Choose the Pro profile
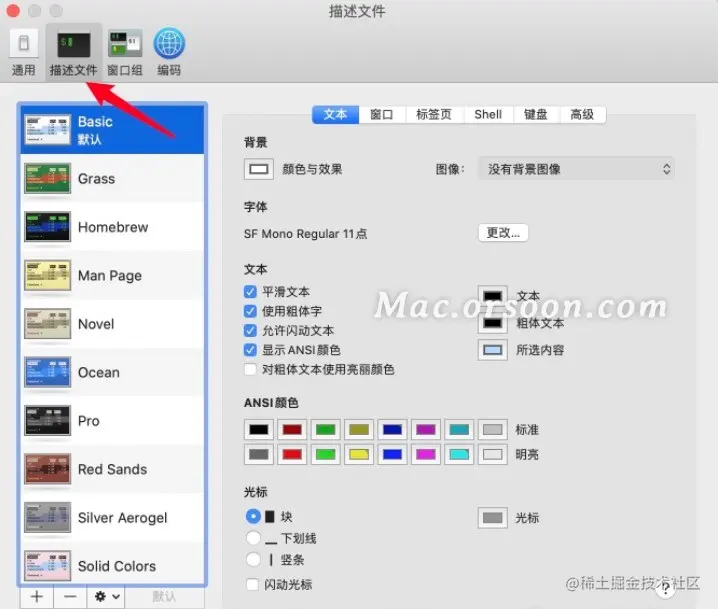 [113, 421]
